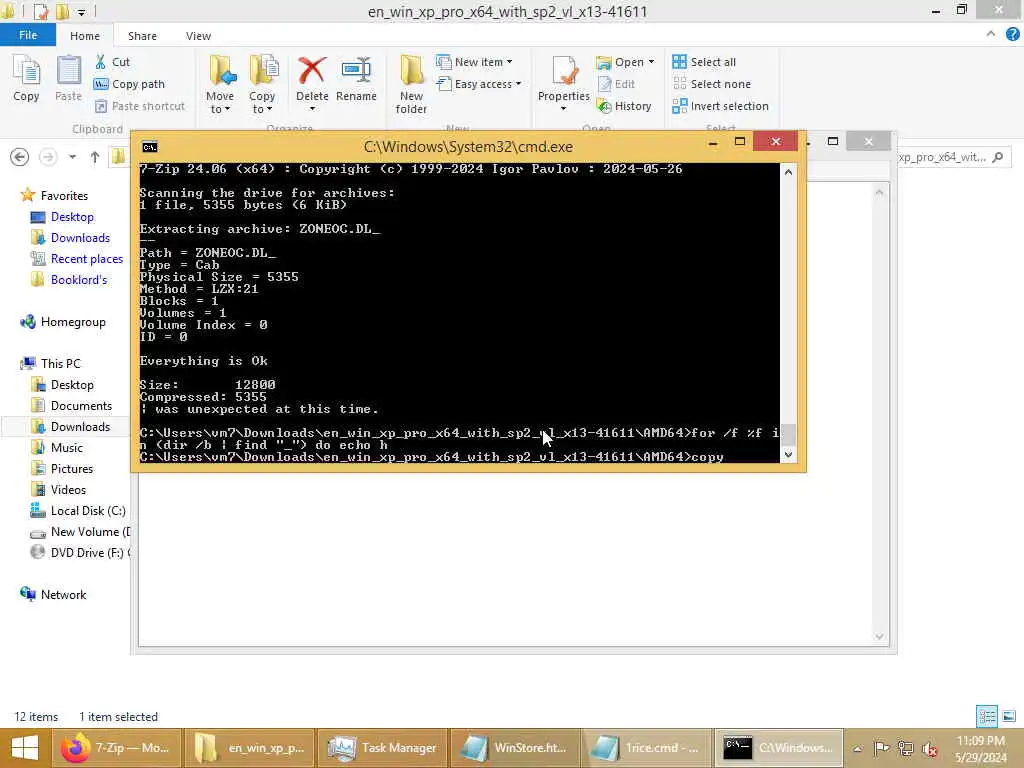
Task: Click the network tray icon
Action: (906, 748)
